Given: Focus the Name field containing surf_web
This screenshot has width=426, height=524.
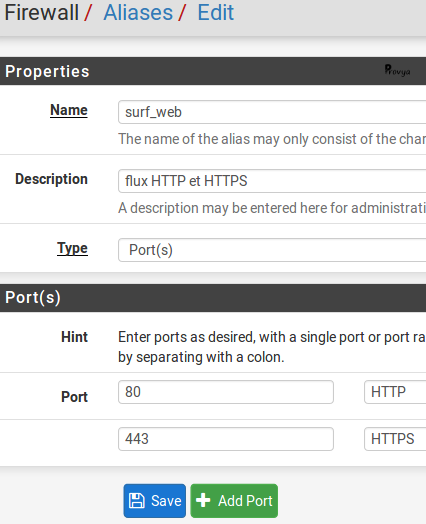Looking at the screenshot, I should click(272, 112).
